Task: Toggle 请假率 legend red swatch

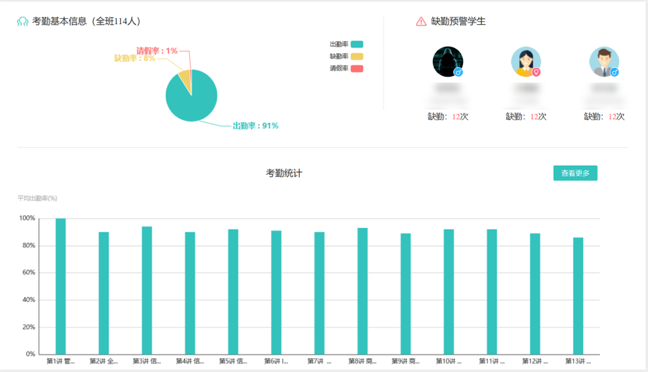Action: click(x=357, y=68)
